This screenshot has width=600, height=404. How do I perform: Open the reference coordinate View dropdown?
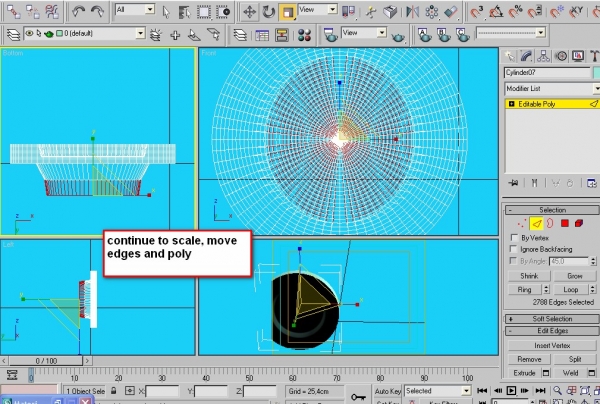tap(332, 9)
